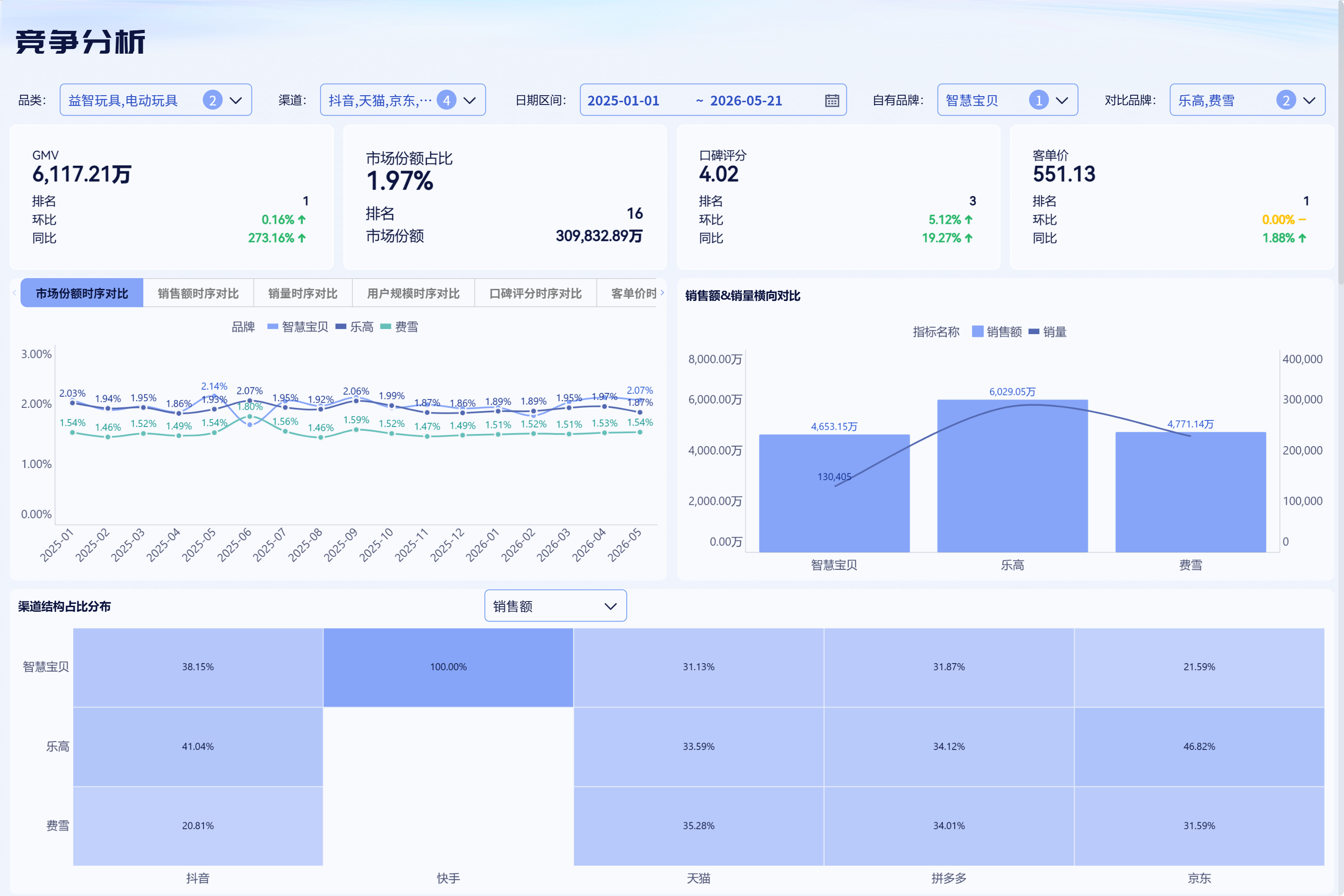1344x896 pixels.
Task: Select the 费雪 天猫 35.28% cell
Action: coord(698,826)
